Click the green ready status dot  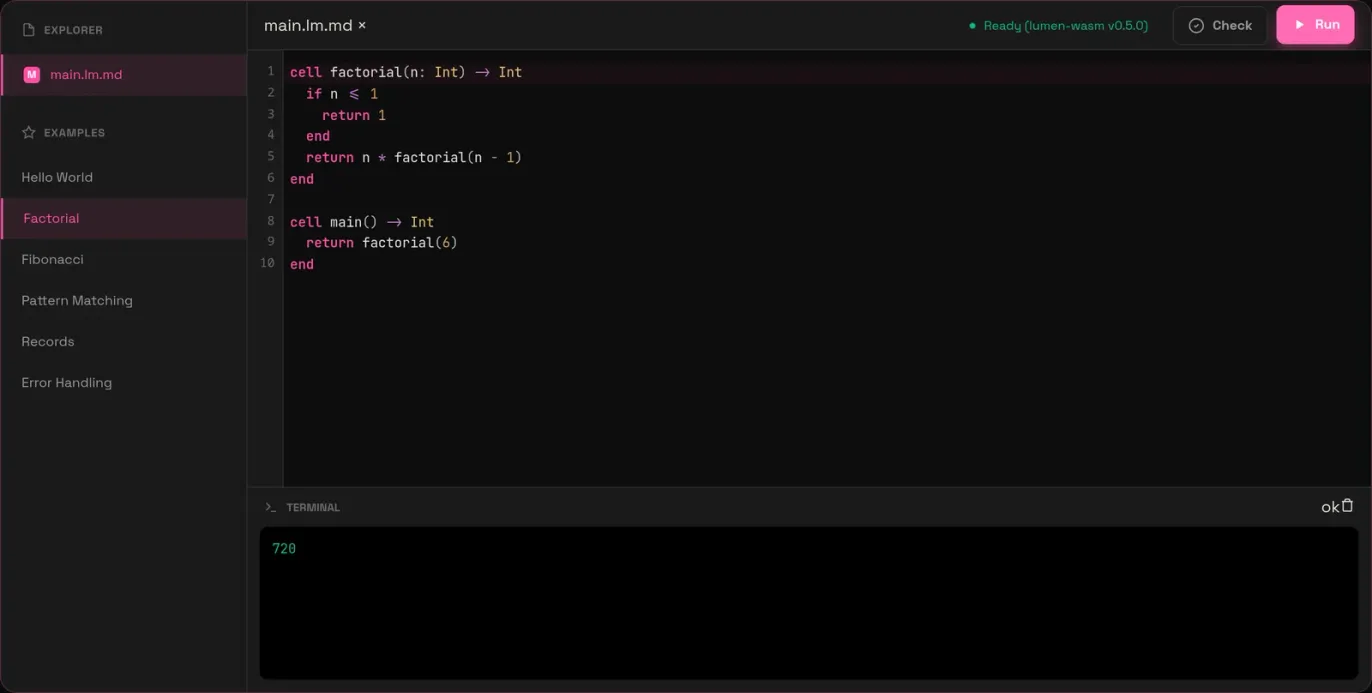(x=972, y=26)
